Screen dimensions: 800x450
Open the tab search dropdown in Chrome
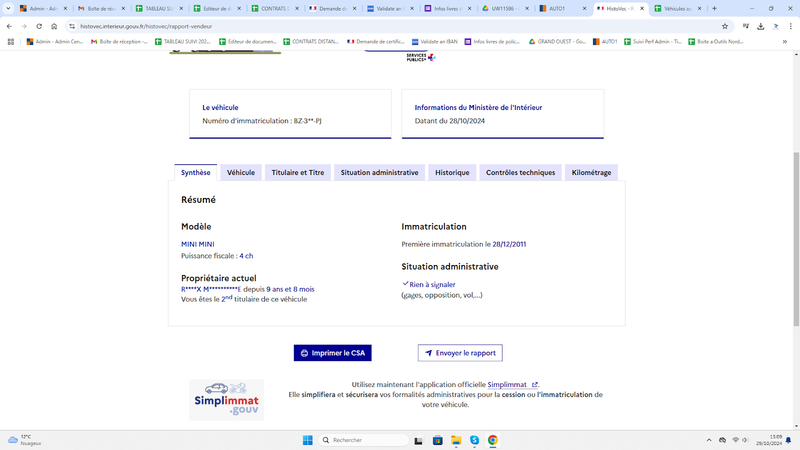pos(8,8)
